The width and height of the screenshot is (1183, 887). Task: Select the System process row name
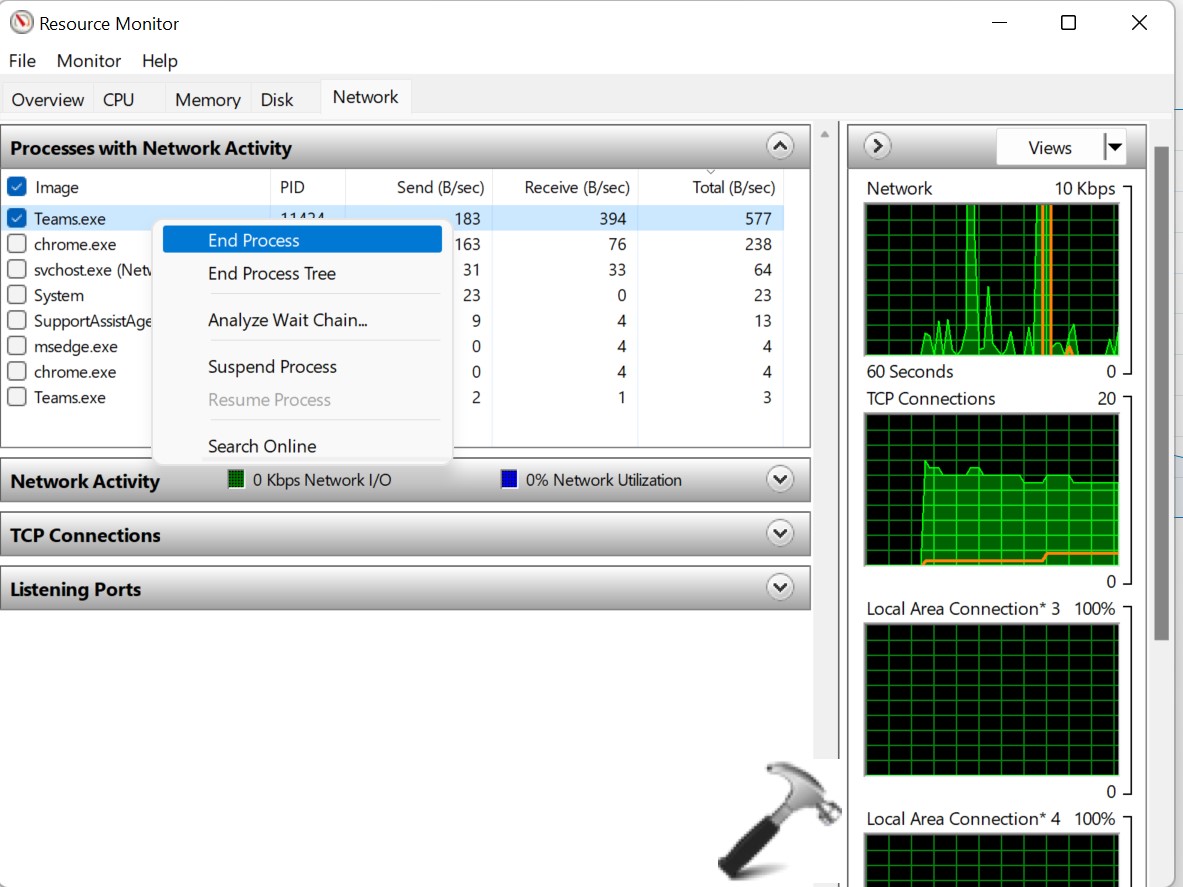click(x=59, y=295)
